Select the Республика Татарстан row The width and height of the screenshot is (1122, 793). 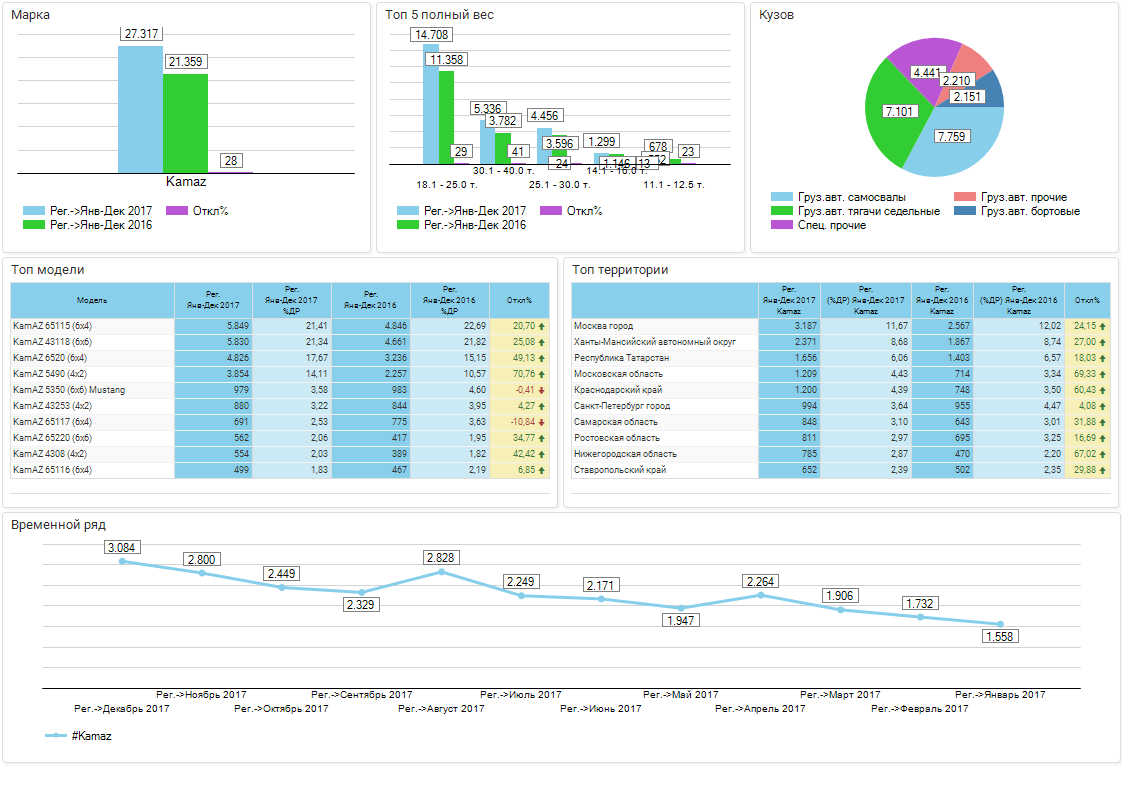tap(841, 358)
